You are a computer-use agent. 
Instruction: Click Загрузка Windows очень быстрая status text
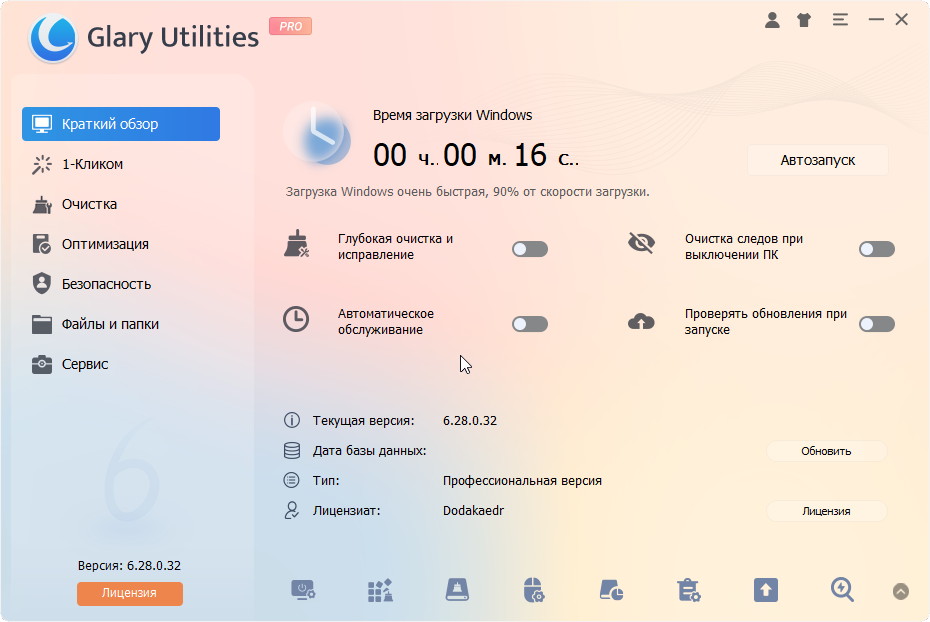click(467, 192)
